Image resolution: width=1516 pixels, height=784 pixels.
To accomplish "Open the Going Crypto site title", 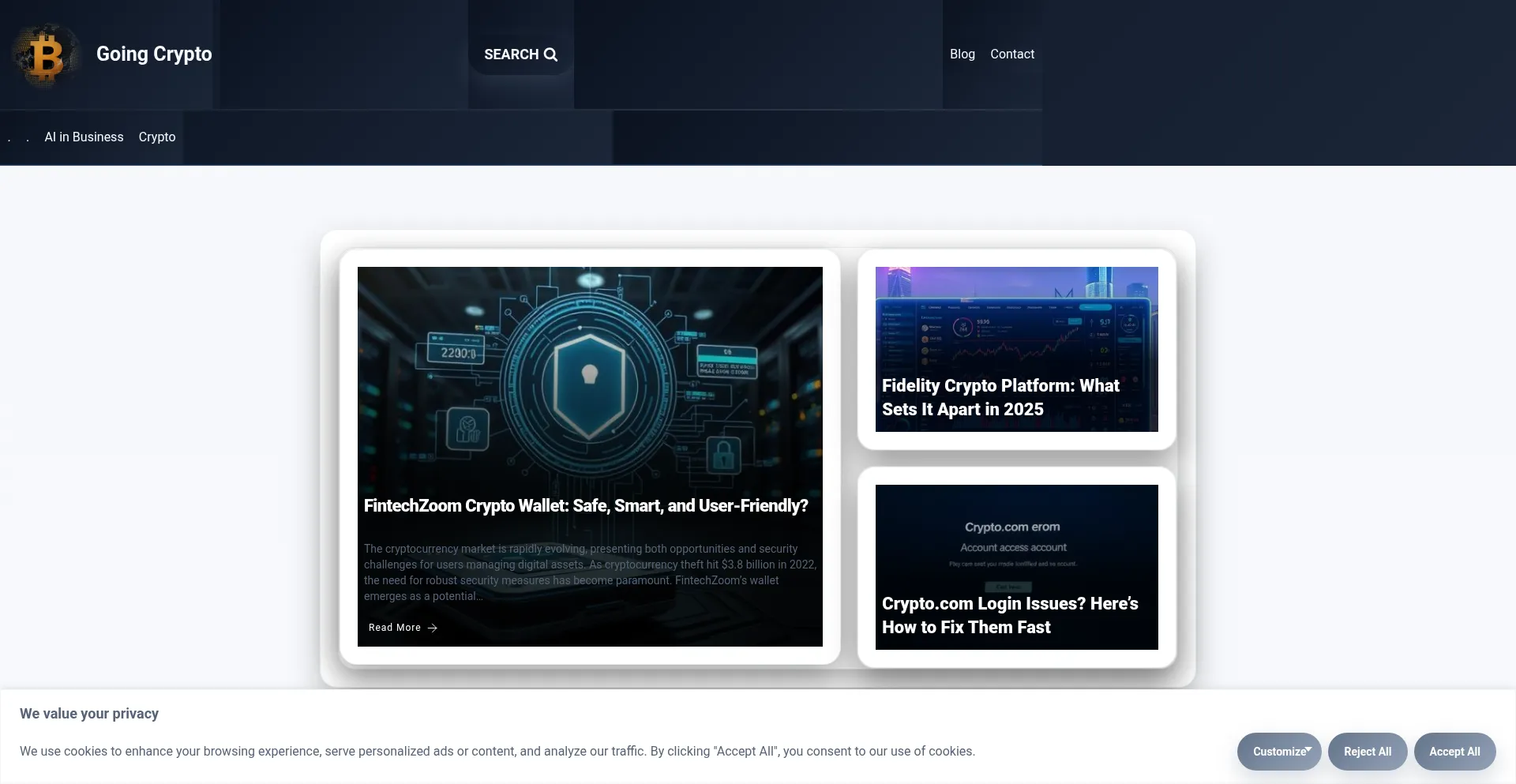I will (x=154, y=54).
